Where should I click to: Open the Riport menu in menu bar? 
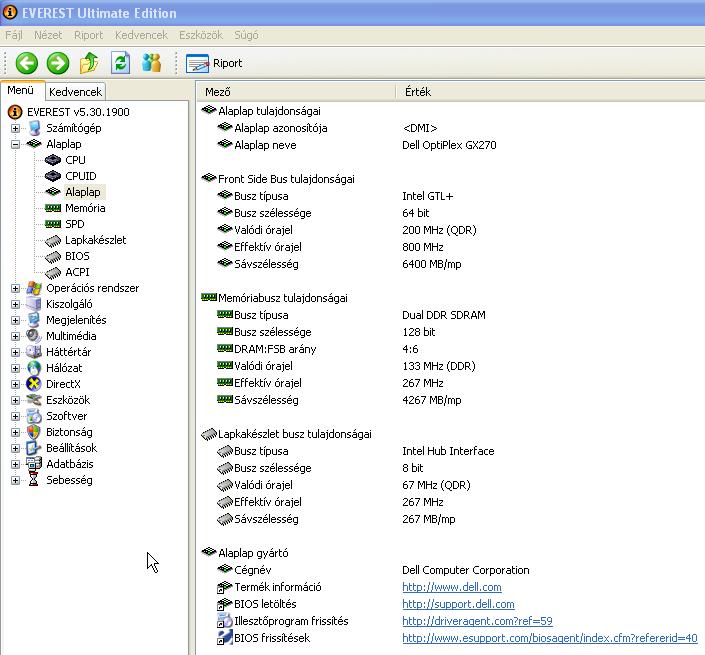pyautogui.click(x=89, y=35)
